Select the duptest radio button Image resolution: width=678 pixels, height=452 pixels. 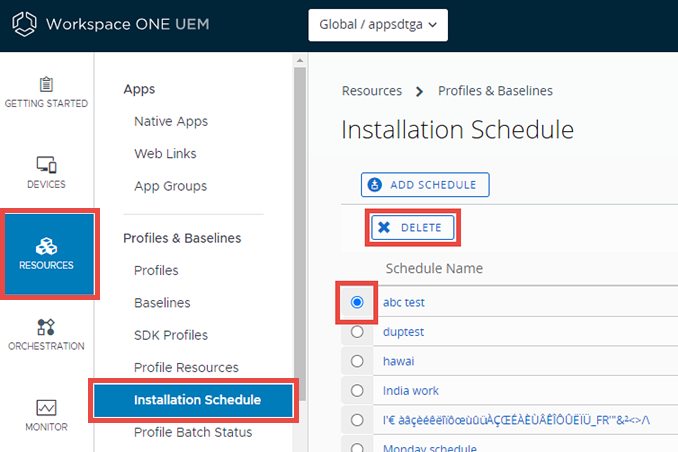(x=357, y=332)
